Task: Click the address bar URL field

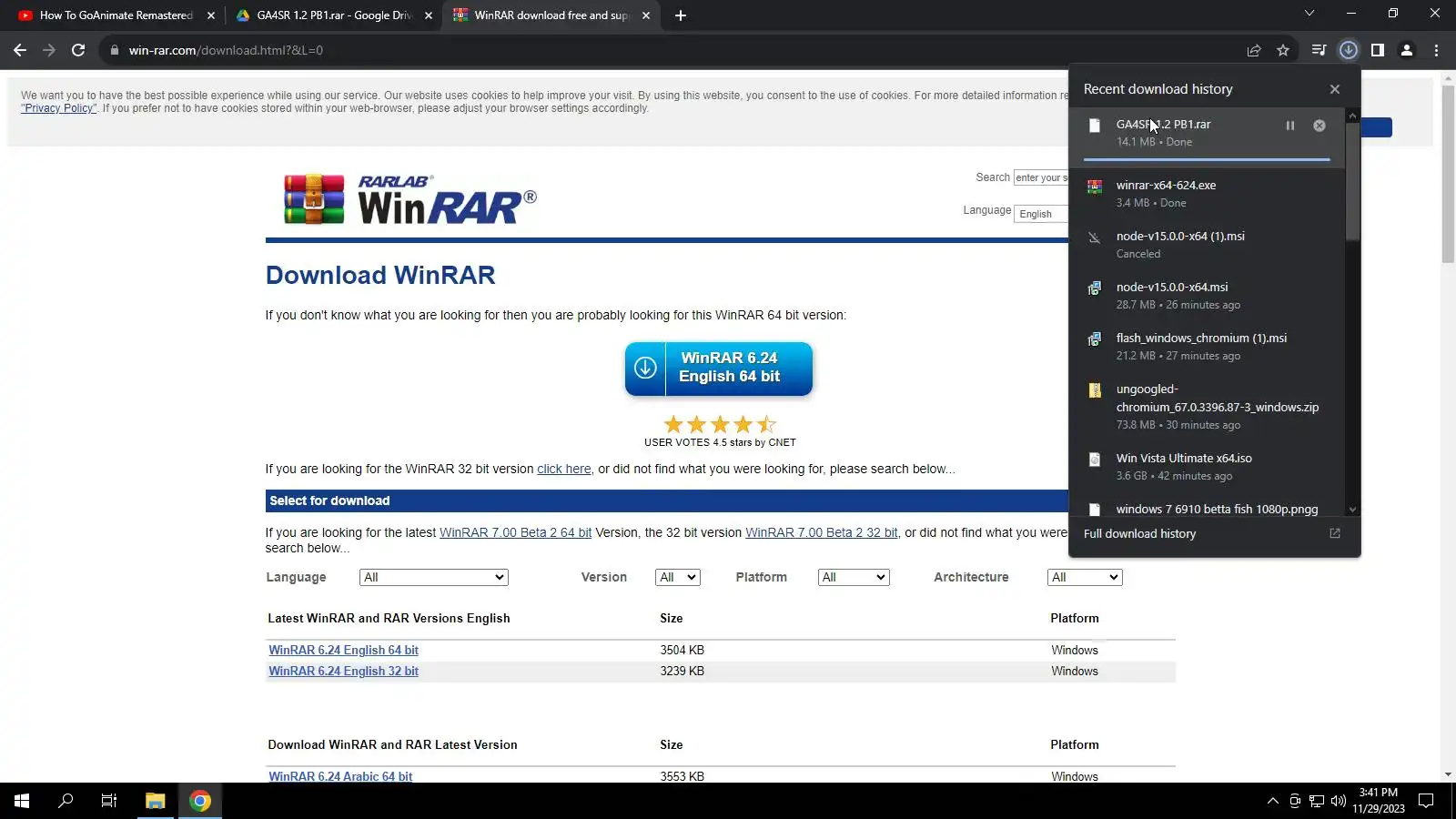Action: (673, 50)
